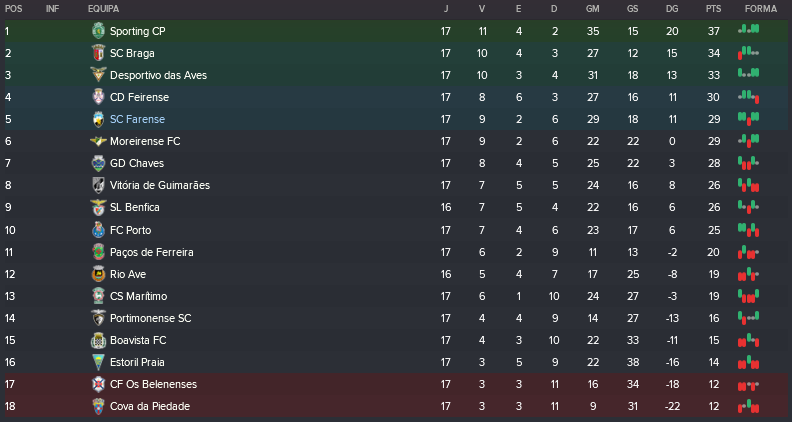Viewport: 792px width, 422px height.
Task: Open the SC Farense team link
Action: (x=138, y=119)
